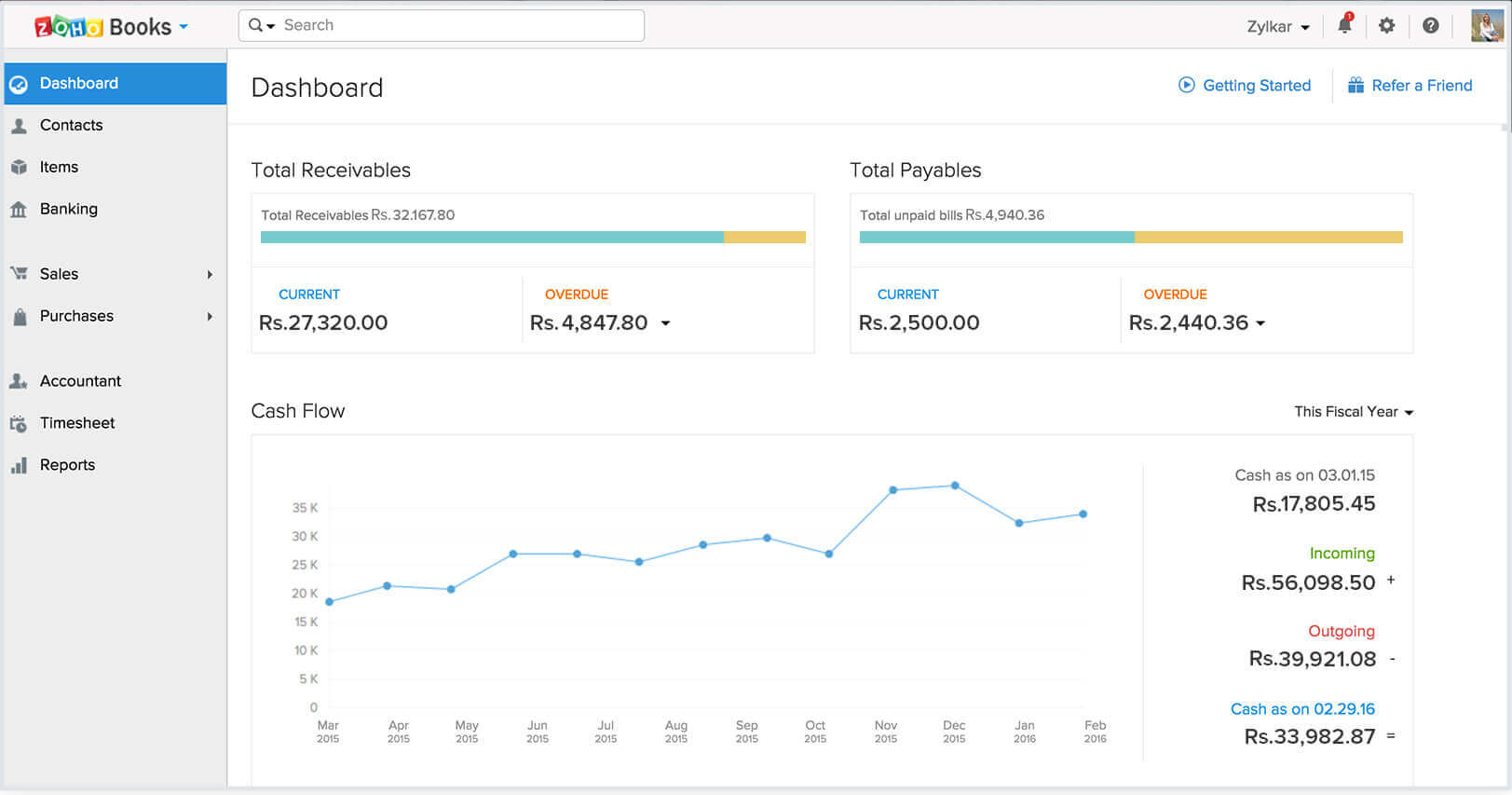Expand the Sales submenu arrow

click(x=210, y=274)
